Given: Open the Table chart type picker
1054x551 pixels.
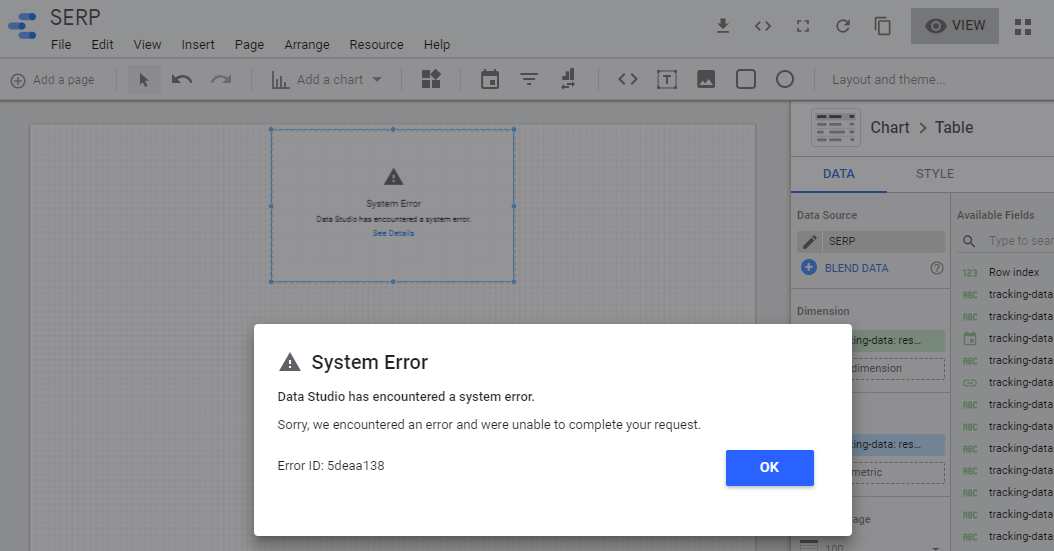Looking at the screenshot, I should 836,128.
